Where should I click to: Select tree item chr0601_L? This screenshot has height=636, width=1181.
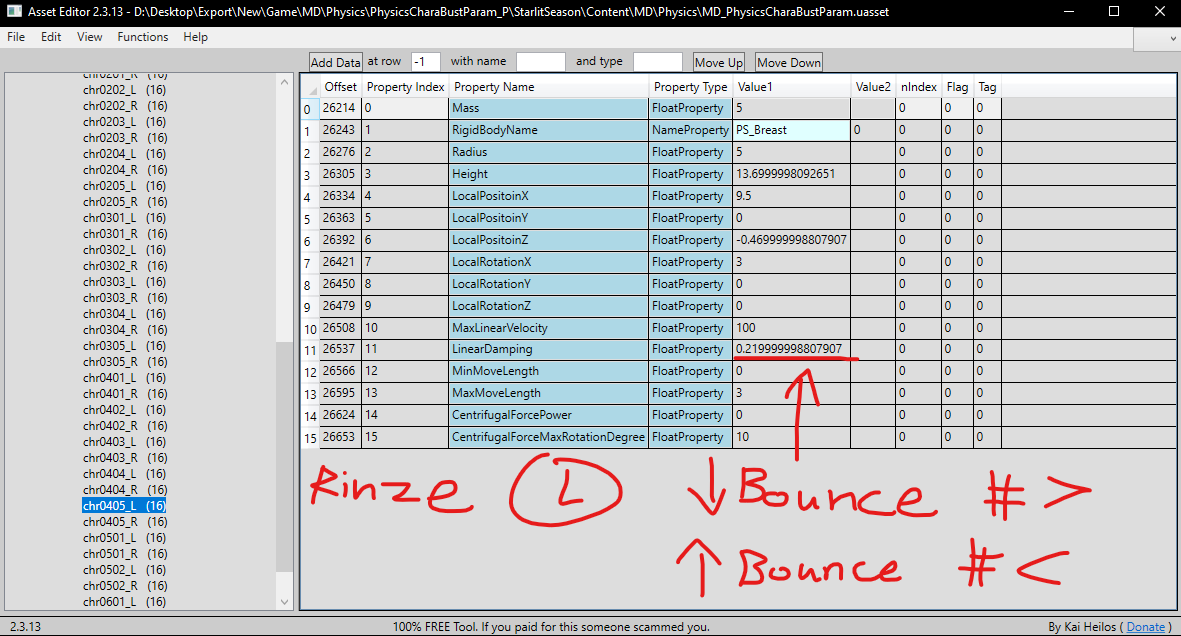click(x=125, y=601)
